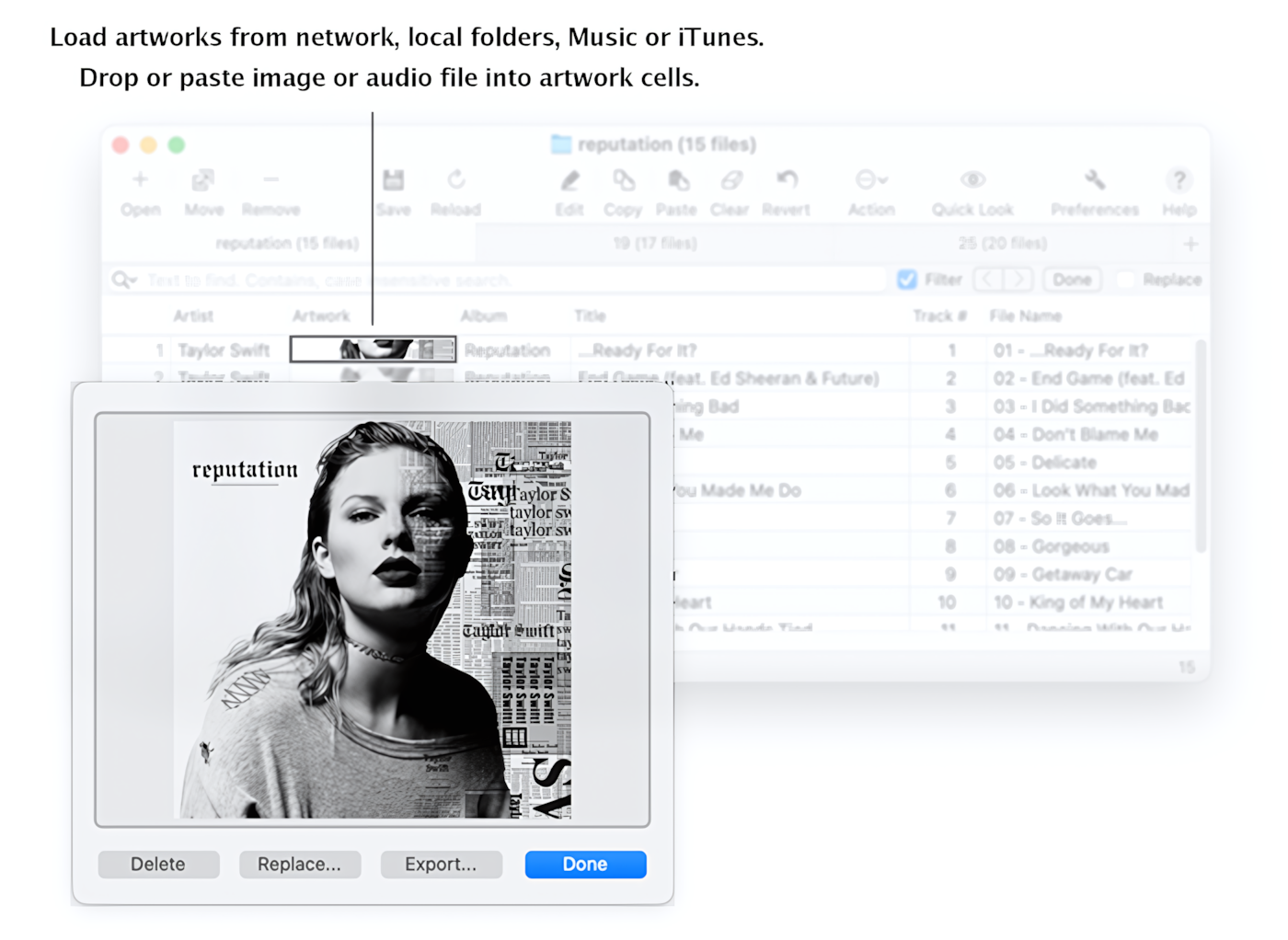Open the Action menu
The height and width of the screenshot is (940, 1288).
pyautogui.click(x=869, y=190)
